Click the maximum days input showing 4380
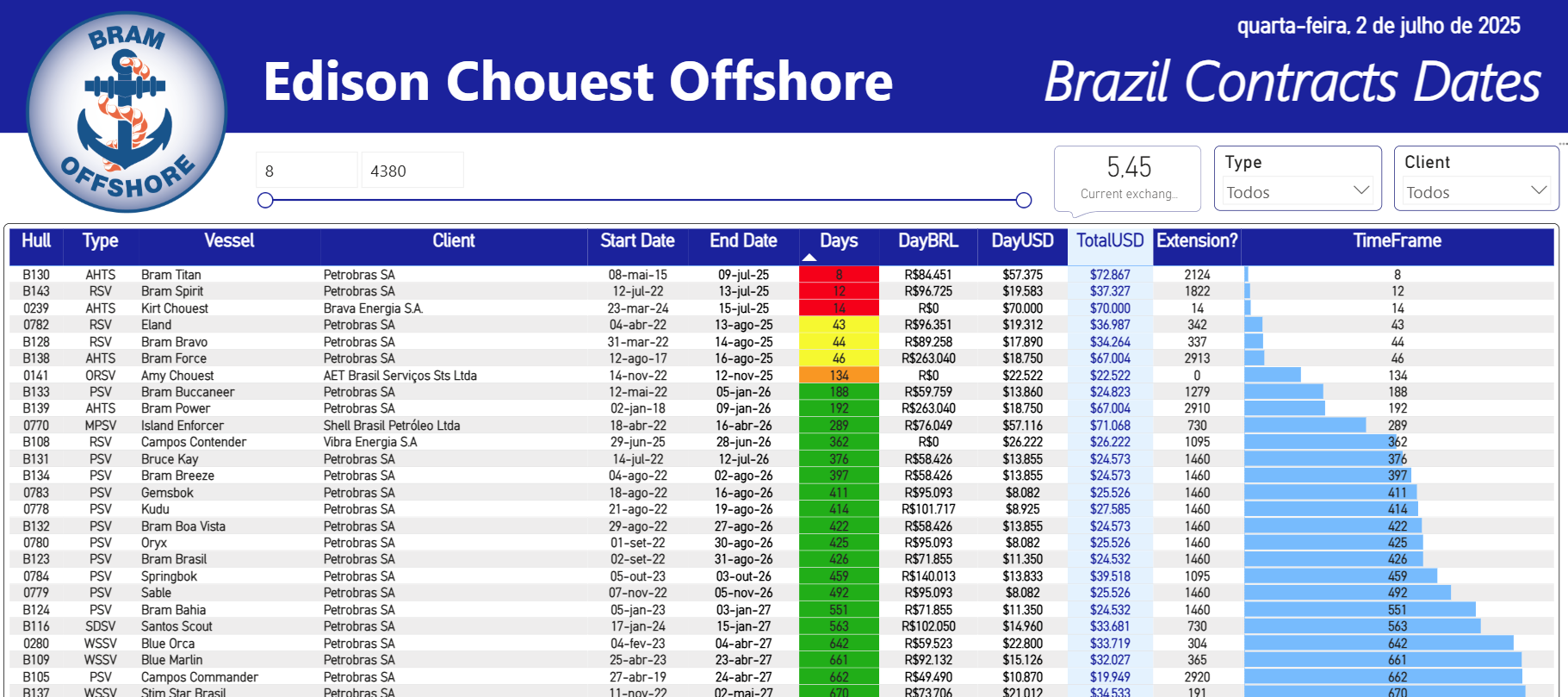Screen dimensions: 1568x697 tap(412, 171)
